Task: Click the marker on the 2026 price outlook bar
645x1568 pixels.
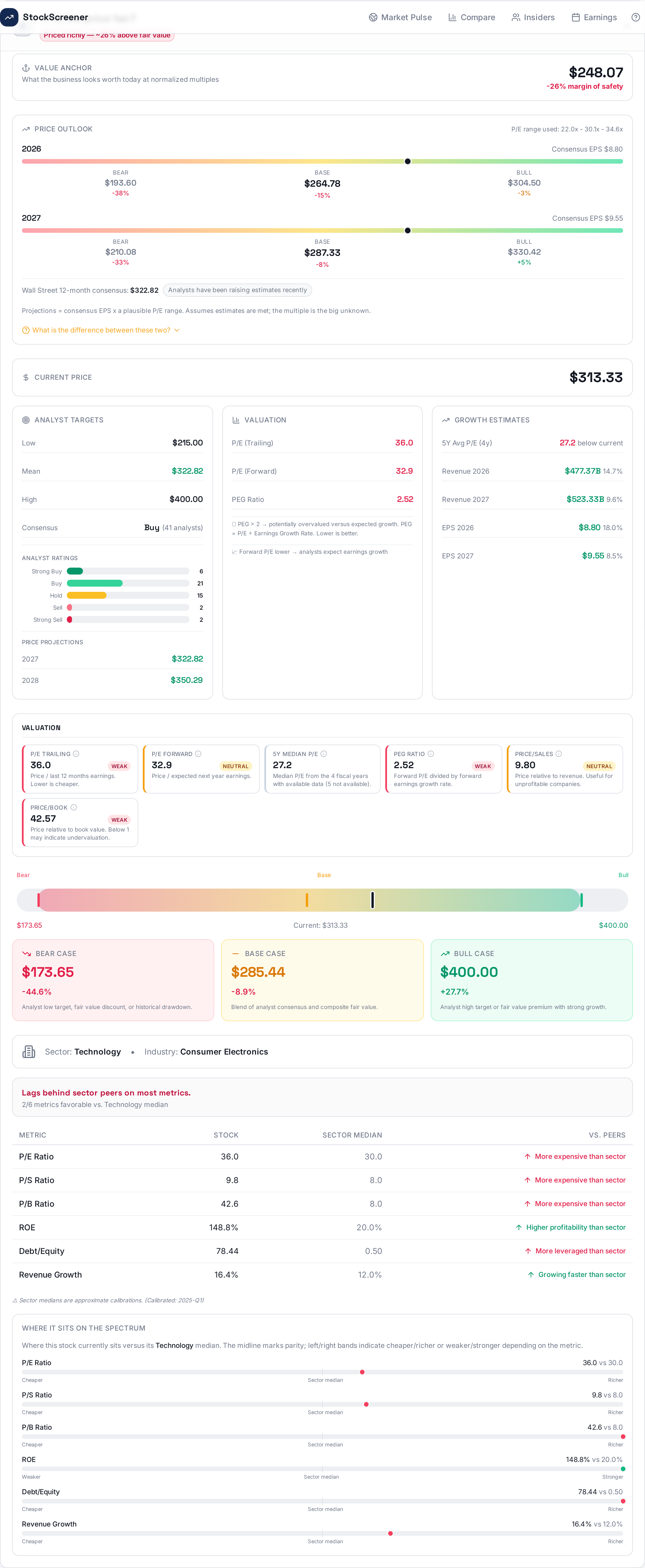Action: [x=408, y=161]
